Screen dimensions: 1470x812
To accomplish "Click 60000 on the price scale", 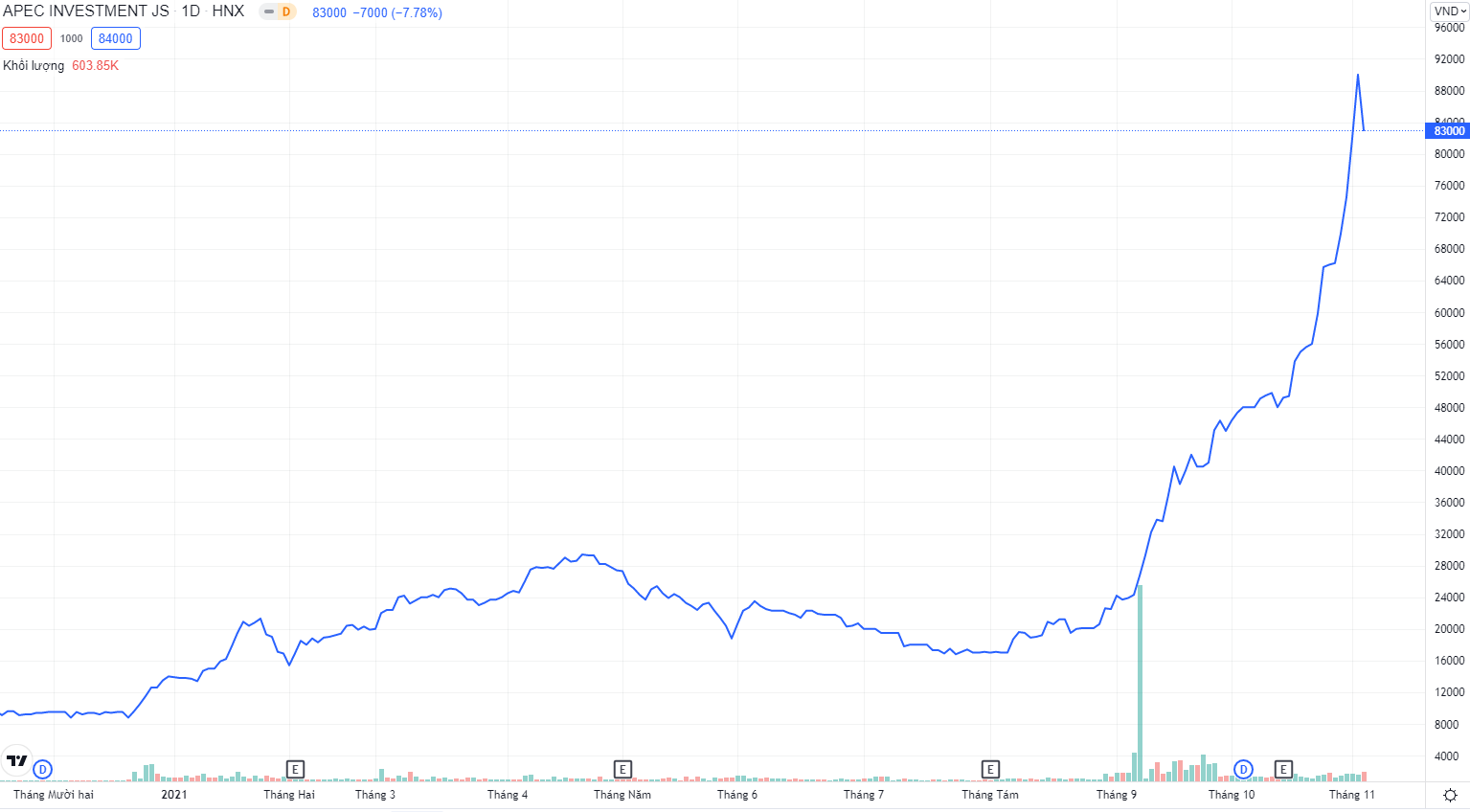I will (x=1449, y=313).
